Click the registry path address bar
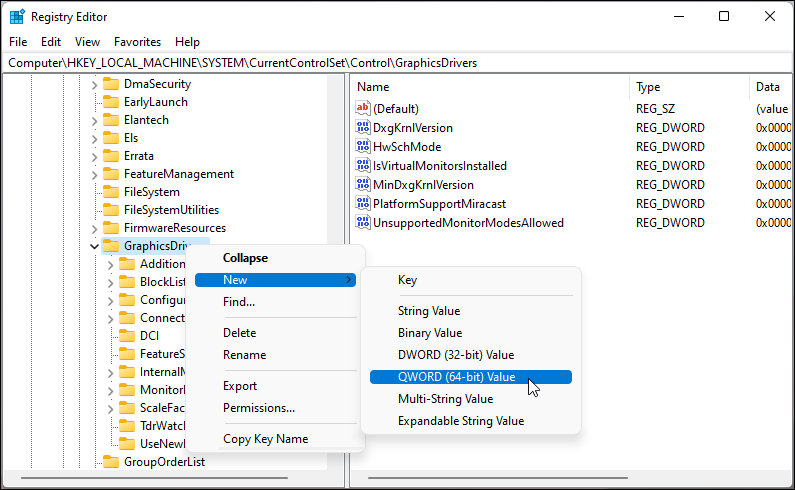 [398, 63]
